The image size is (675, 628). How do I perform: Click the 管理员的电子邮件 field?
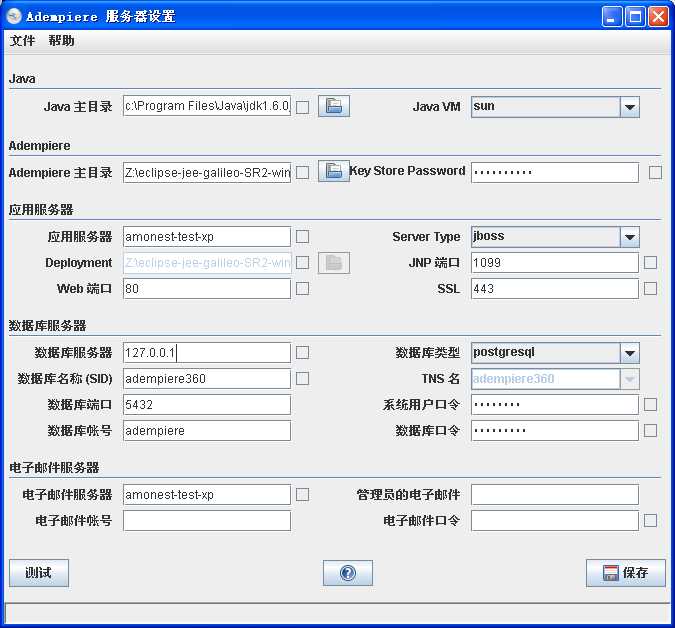(x=555, y=495)
